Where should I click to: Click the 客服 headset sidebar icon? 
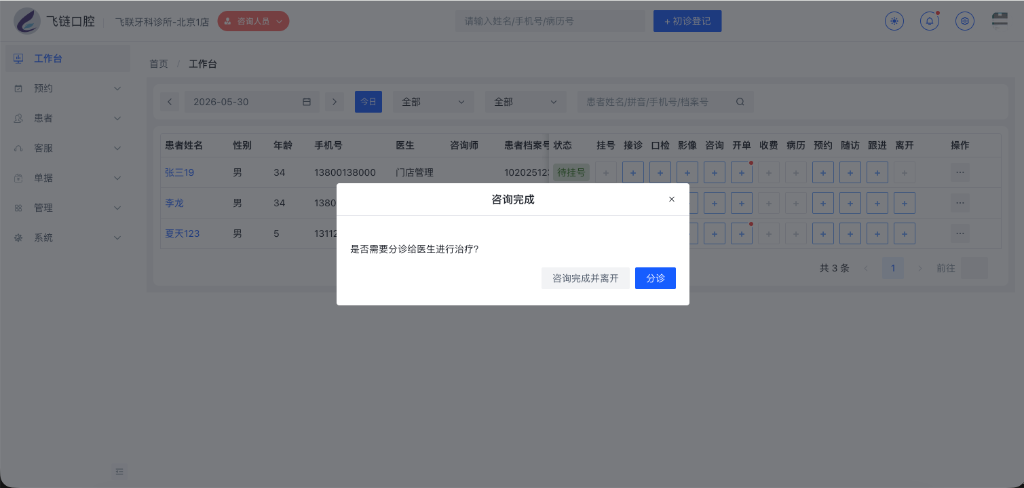click(x=18, y=148)
